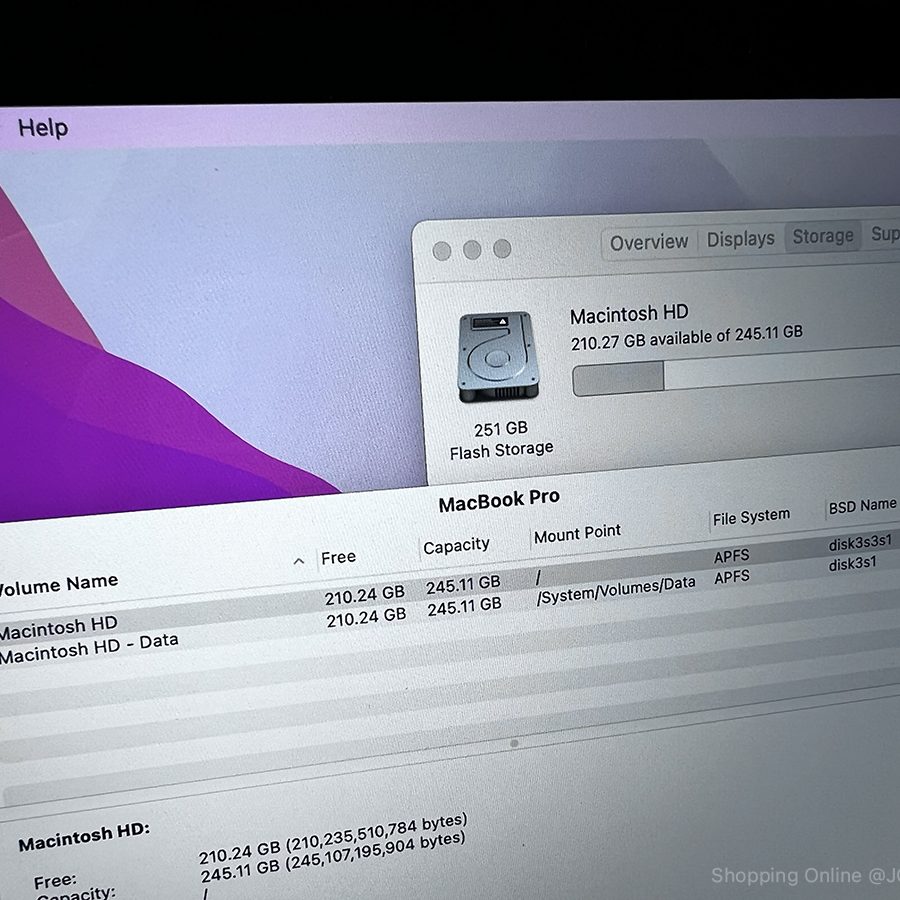Screen dimensions: 900x900
Task: Sort by the Volume Name column header
Action: [x=57, y=585]
